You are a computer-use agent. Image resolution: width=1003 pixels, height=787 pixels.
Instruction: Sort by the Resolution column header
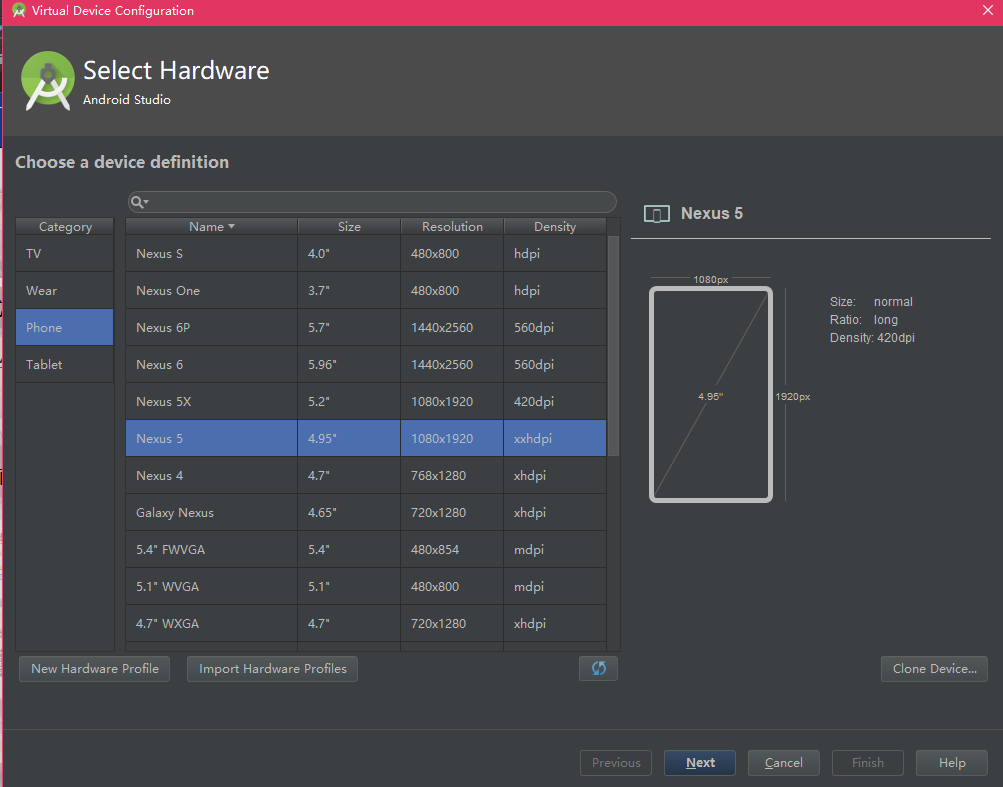(452, 227)
